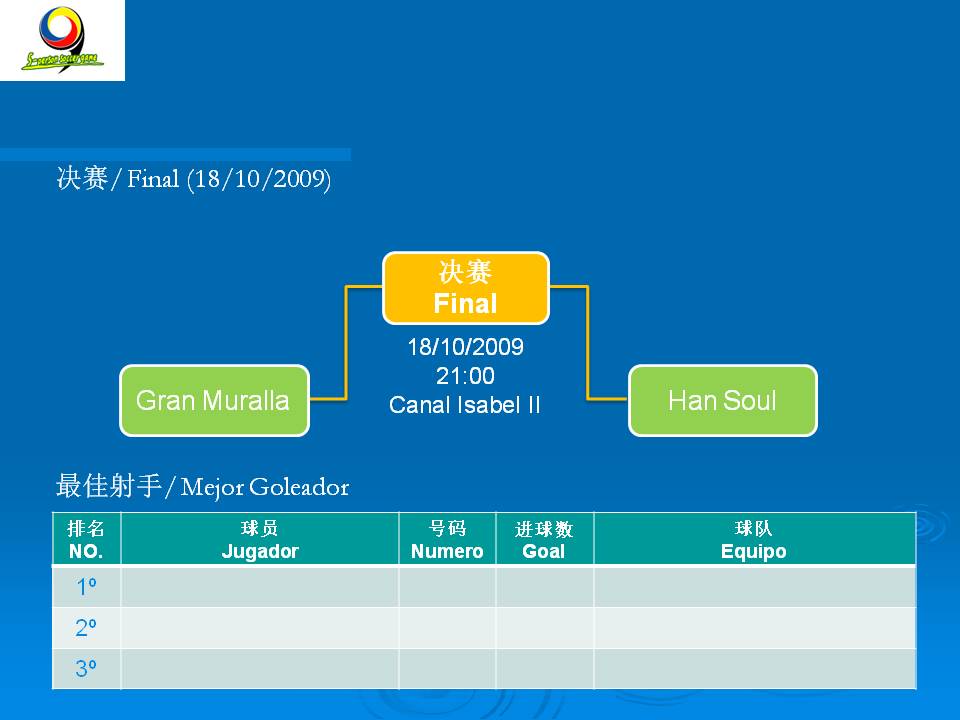This screenshot has height=720, width=960.
Task: Click the slide title Final (18/10/2009)
Action: point(193,180)
